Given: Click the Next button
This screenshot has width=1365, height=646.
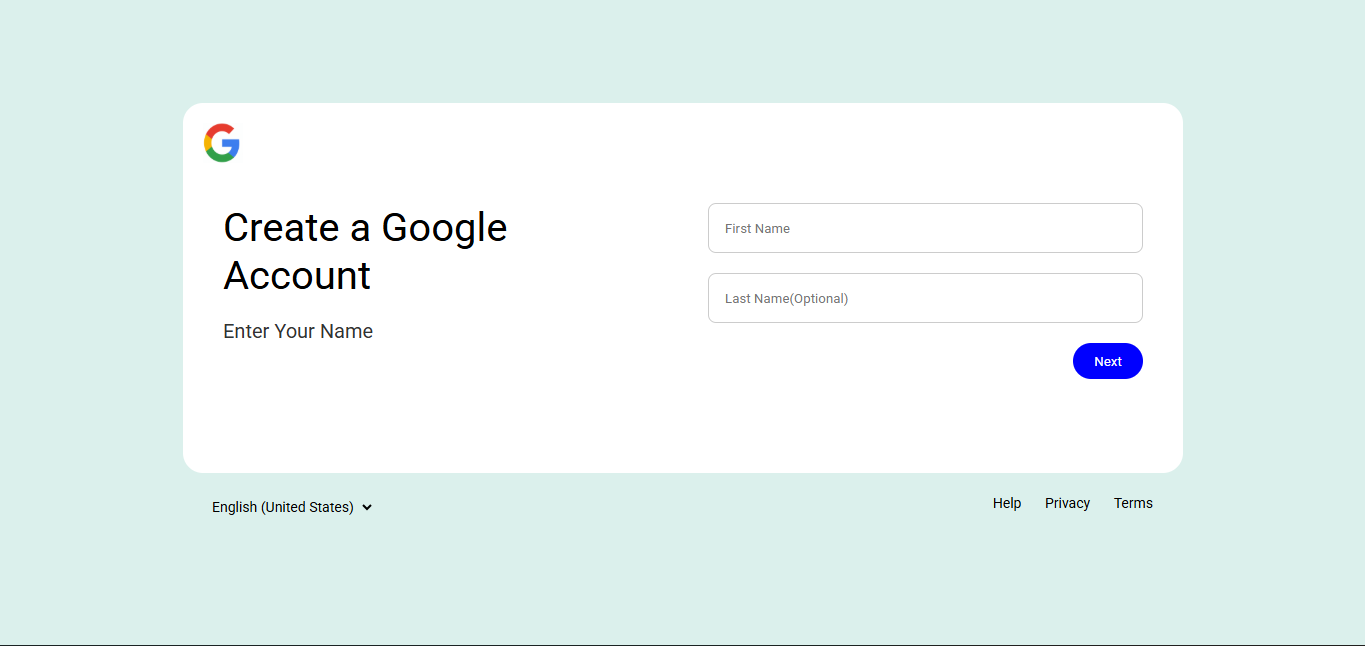Looking at the screenshot, I should pyautogui.click(x=1107, y=361).
